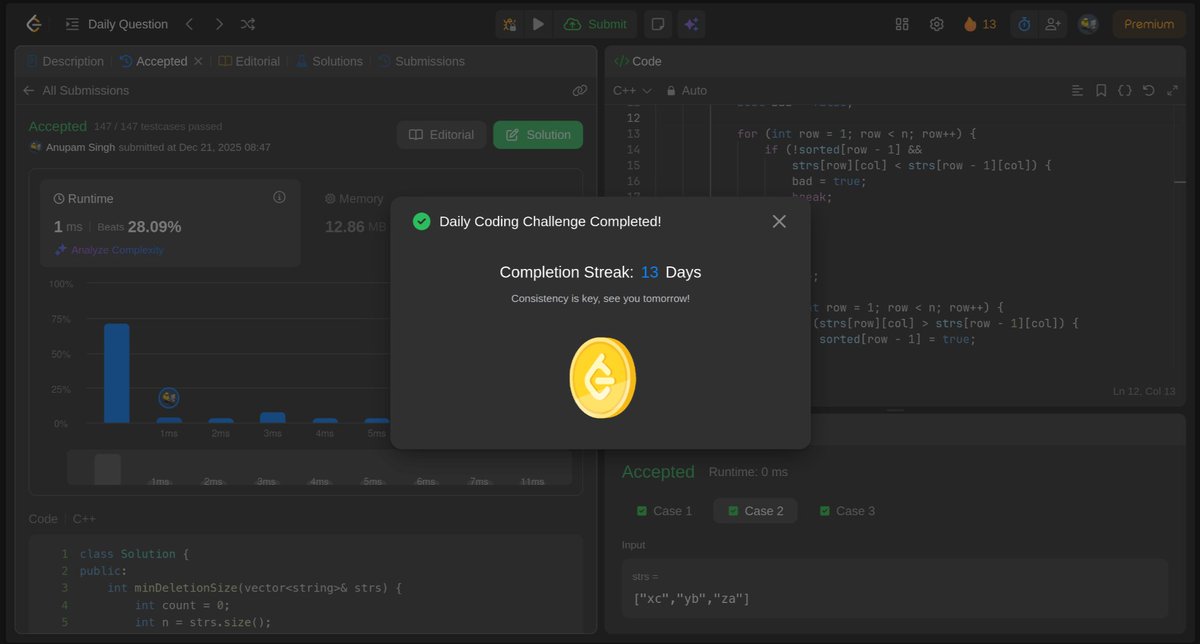Close the Accepted tab with its X
The image size is (1200, 644).
[x=198, y=61]
